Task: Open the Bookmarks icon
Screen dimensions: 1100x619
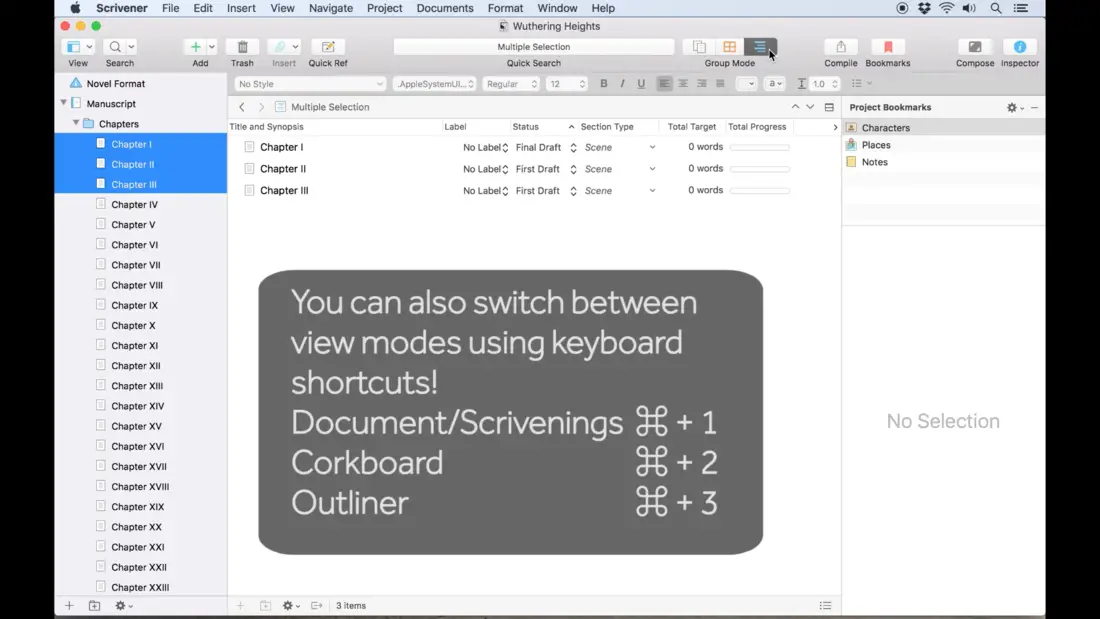Action: tap(888, 47)
